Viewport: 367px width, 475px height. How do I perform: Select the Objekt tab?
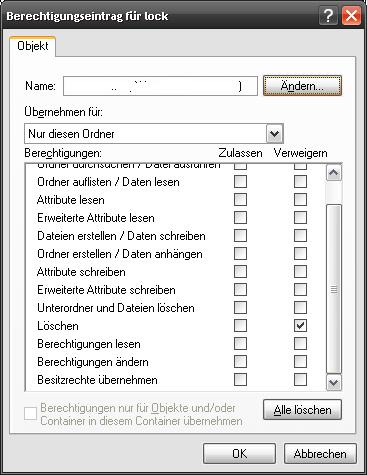pyautogui.click(x=33, y=46)
